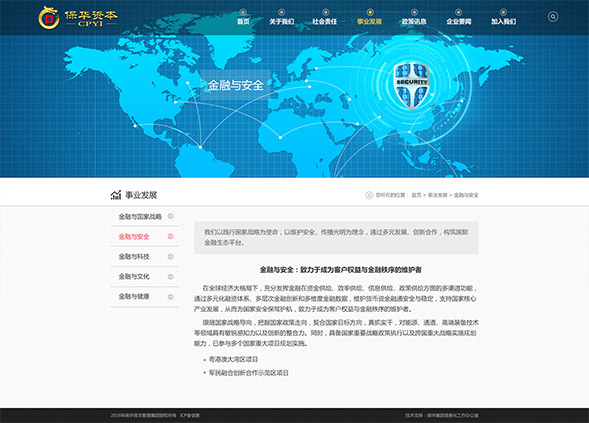
Task: Select 金融与文化 in the sidebar
Action: pos(134,276)
